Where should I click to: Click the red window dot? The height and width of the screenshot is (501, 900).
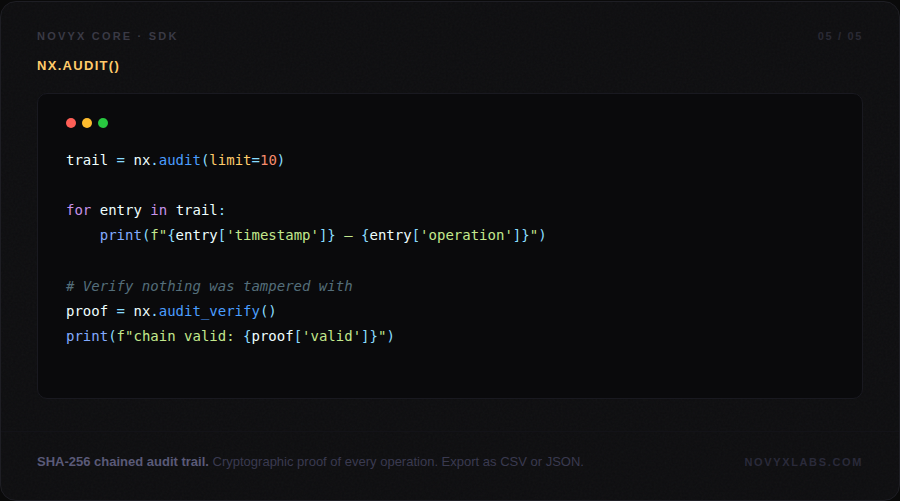pyautogui.click(x=71, y=123)
